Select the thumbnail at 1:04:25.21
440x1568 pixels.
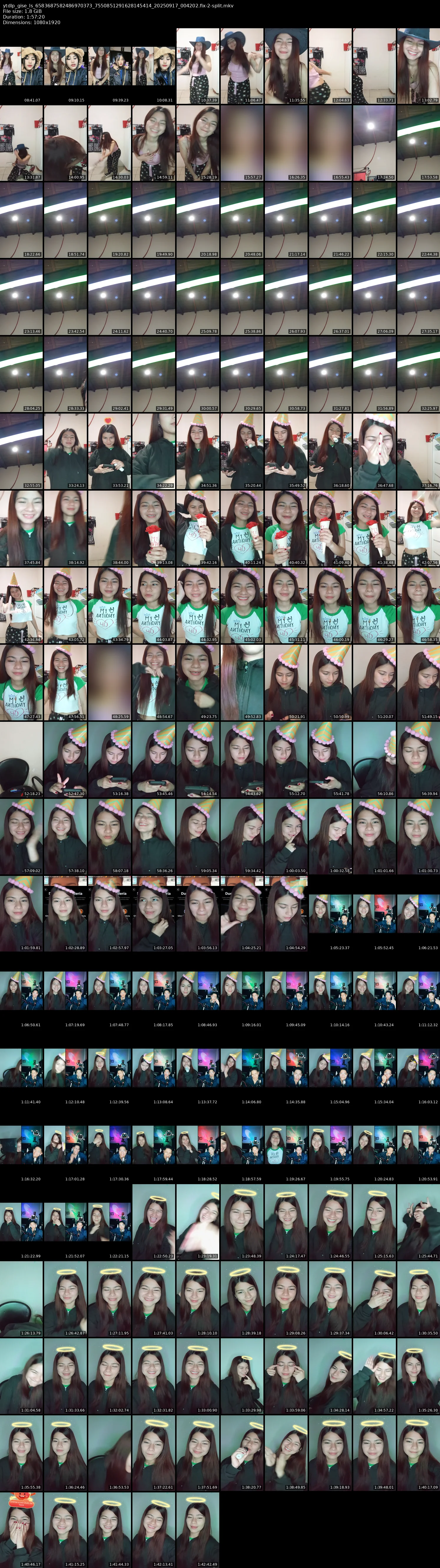click(242, 914)
